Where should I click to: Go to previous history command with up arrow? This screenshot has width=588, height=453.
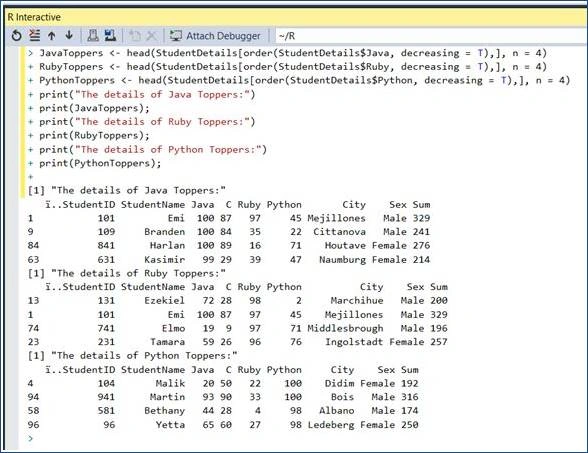pyautogui.click(x=52, y=36)
